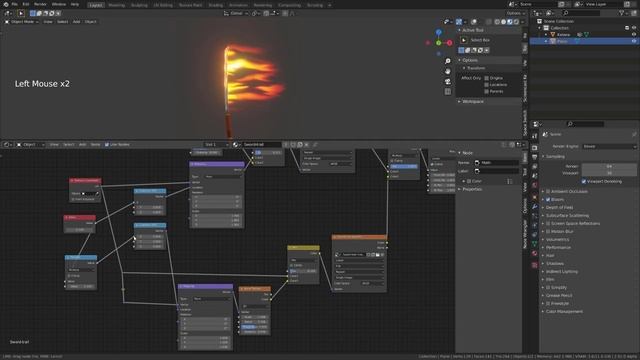Open the World properties tab icon
Viewport: 640px width, 360px height.
click(535, 185)
